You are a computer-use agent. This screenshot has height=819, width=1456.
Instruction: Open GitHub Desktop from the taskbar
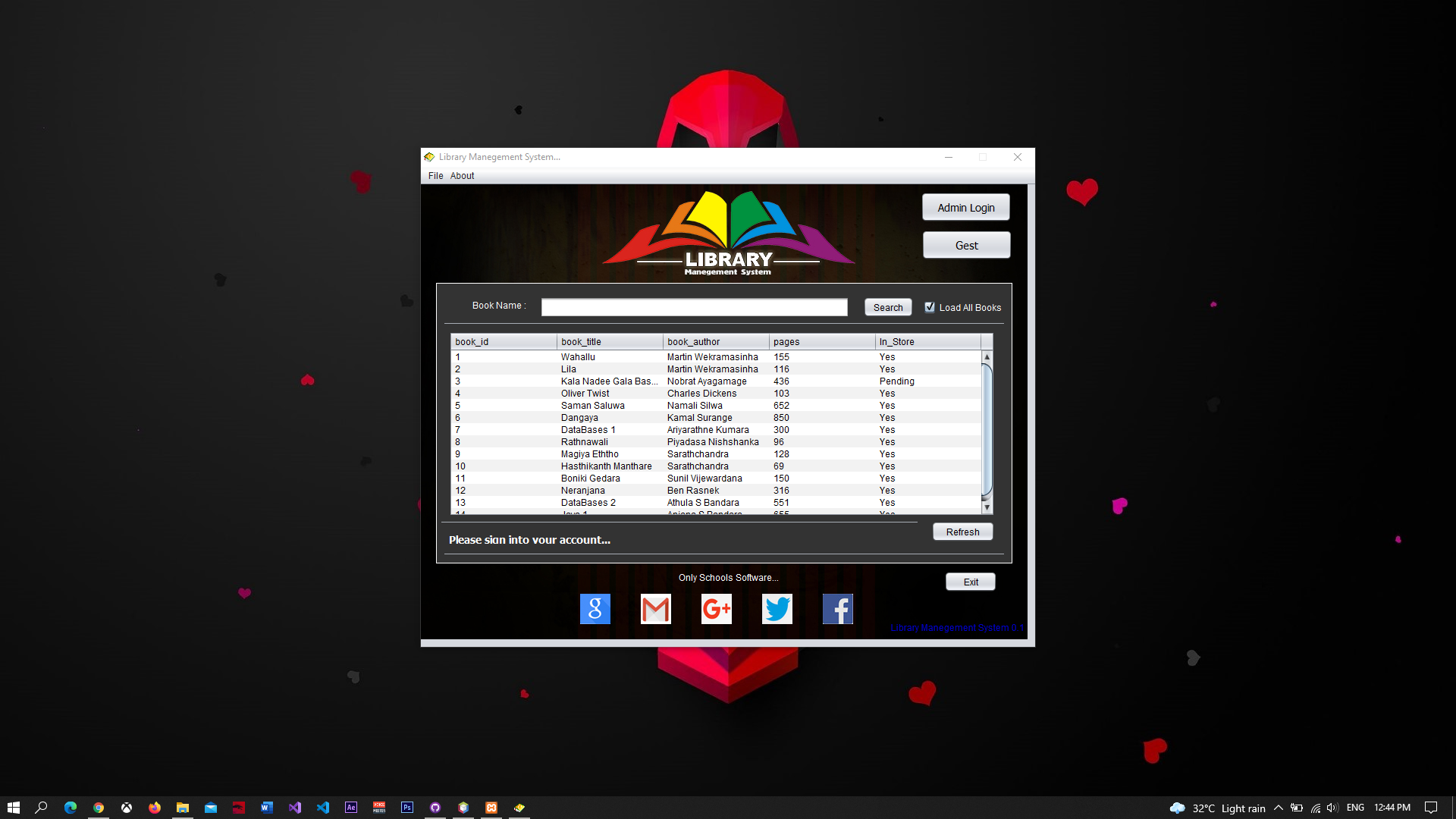point(435,807)
